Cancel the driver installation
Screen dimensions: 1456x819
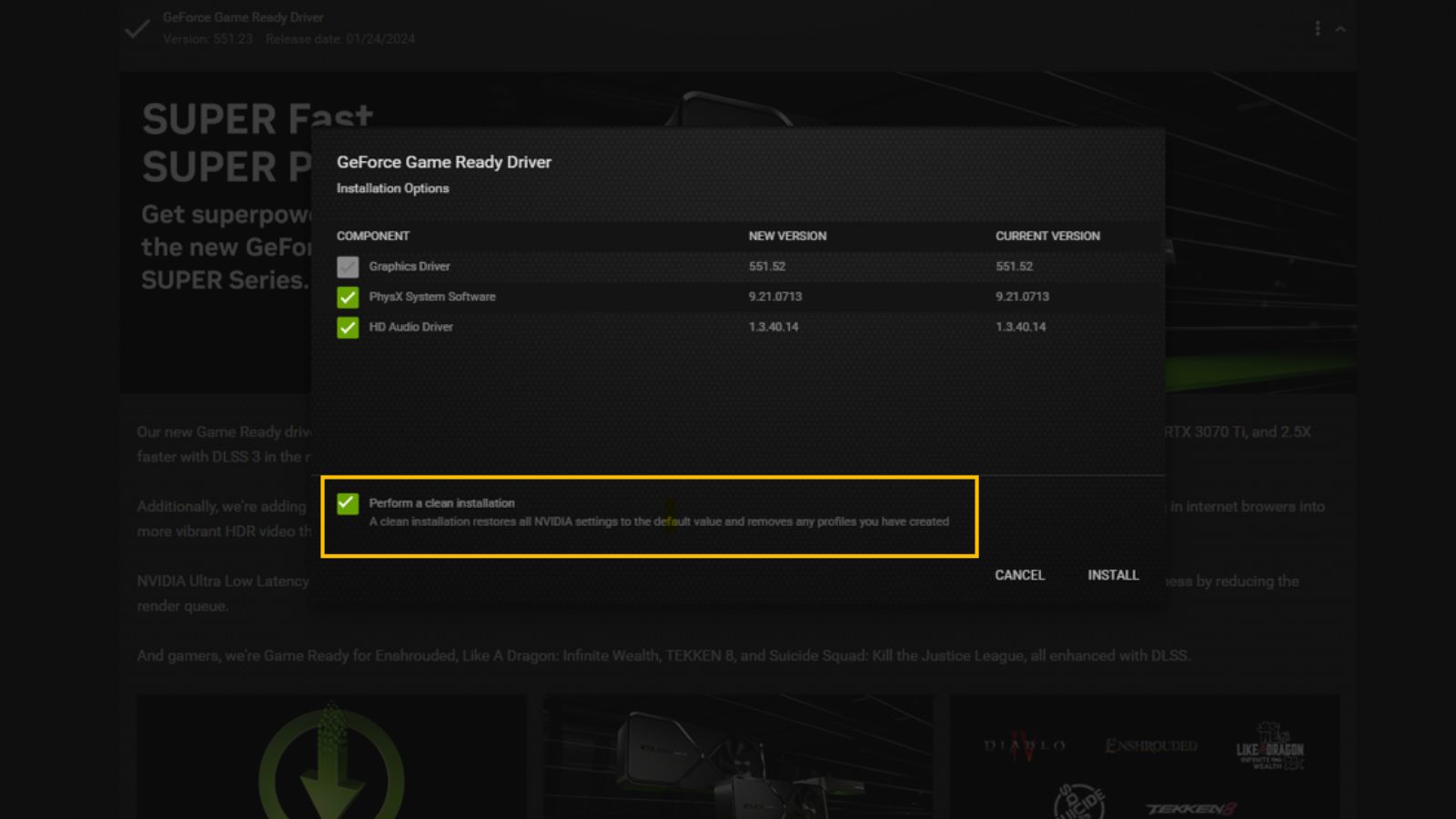[x=1019, y=575]
